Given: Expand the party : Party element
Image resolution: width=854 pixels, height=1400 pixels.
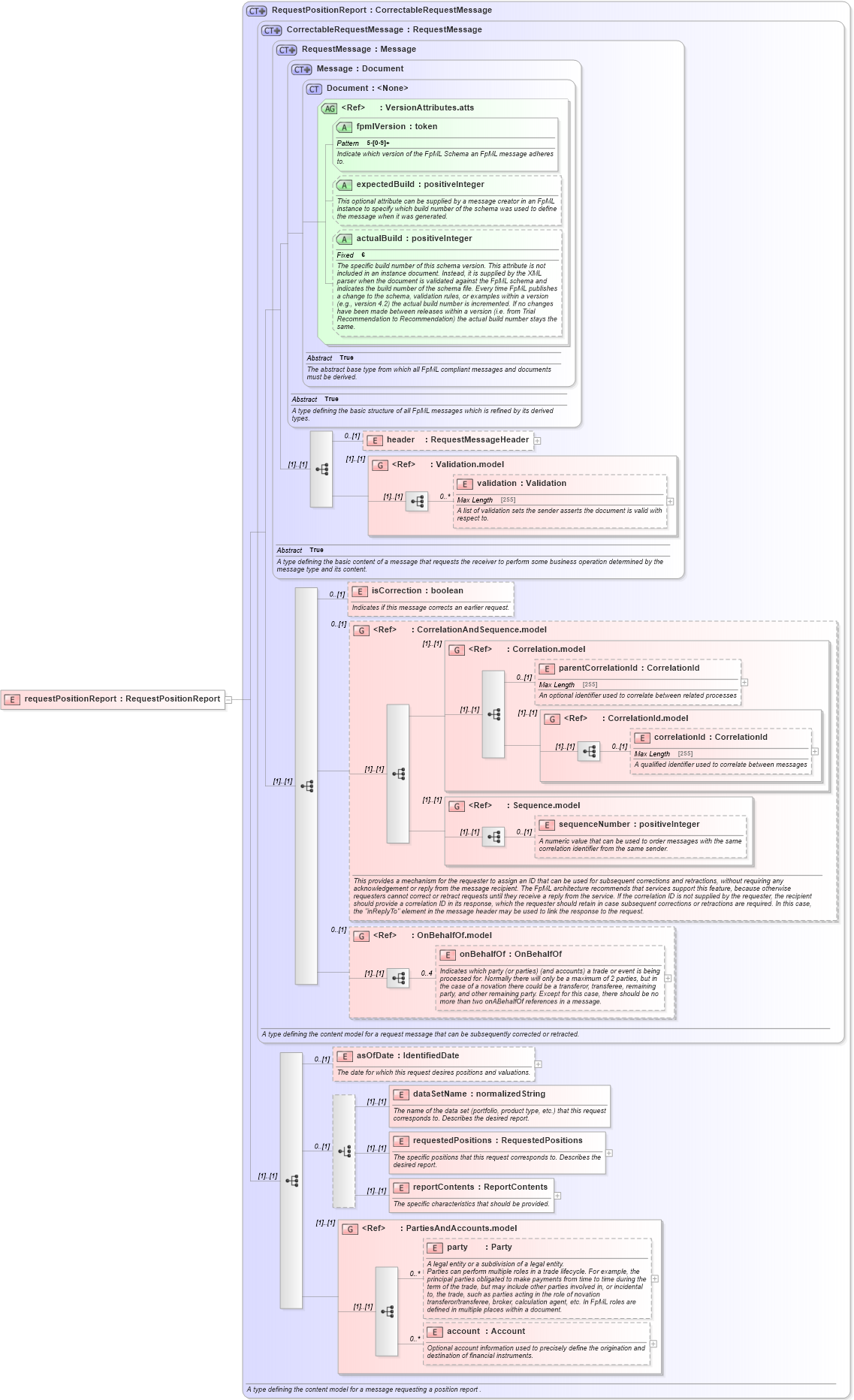Looking at the screenshot, I should pyautogui.click(x=655, y=1278).
